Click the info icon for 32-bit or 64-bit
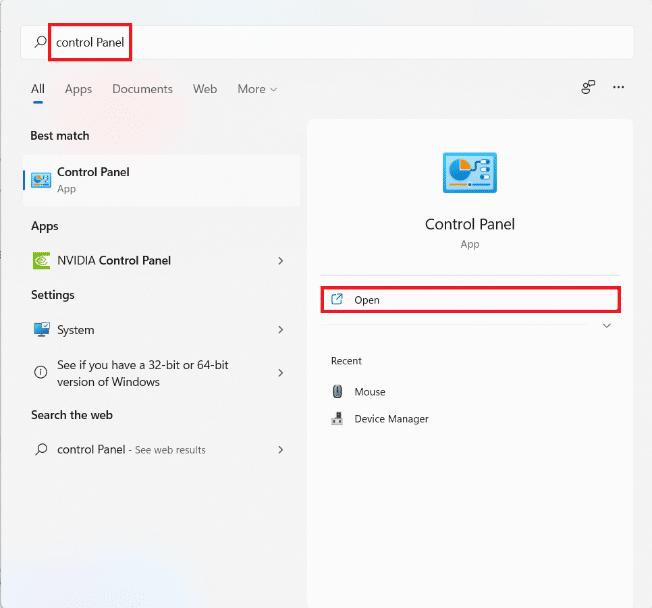Viewport: 652px width, 608px height. pyautogui.click(x=41, y=372)
